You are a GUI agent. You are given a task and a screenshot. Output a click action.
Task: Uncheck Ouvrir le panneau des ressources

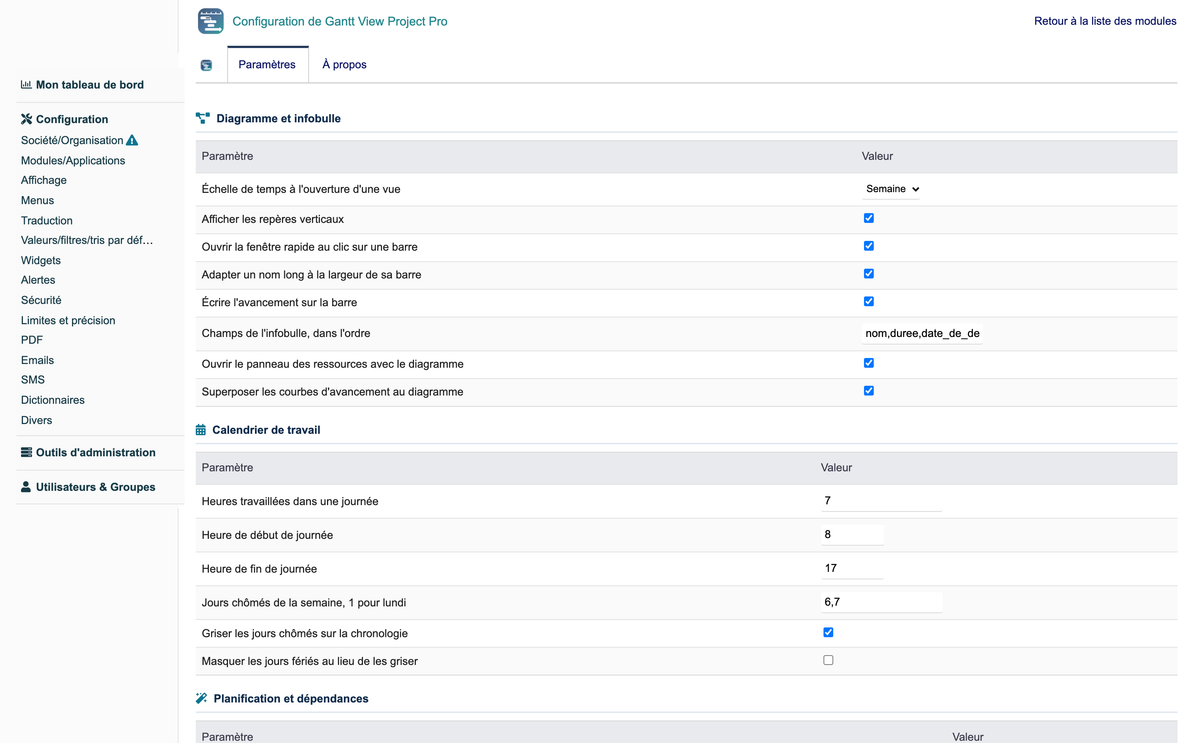(x=869, y=363)
